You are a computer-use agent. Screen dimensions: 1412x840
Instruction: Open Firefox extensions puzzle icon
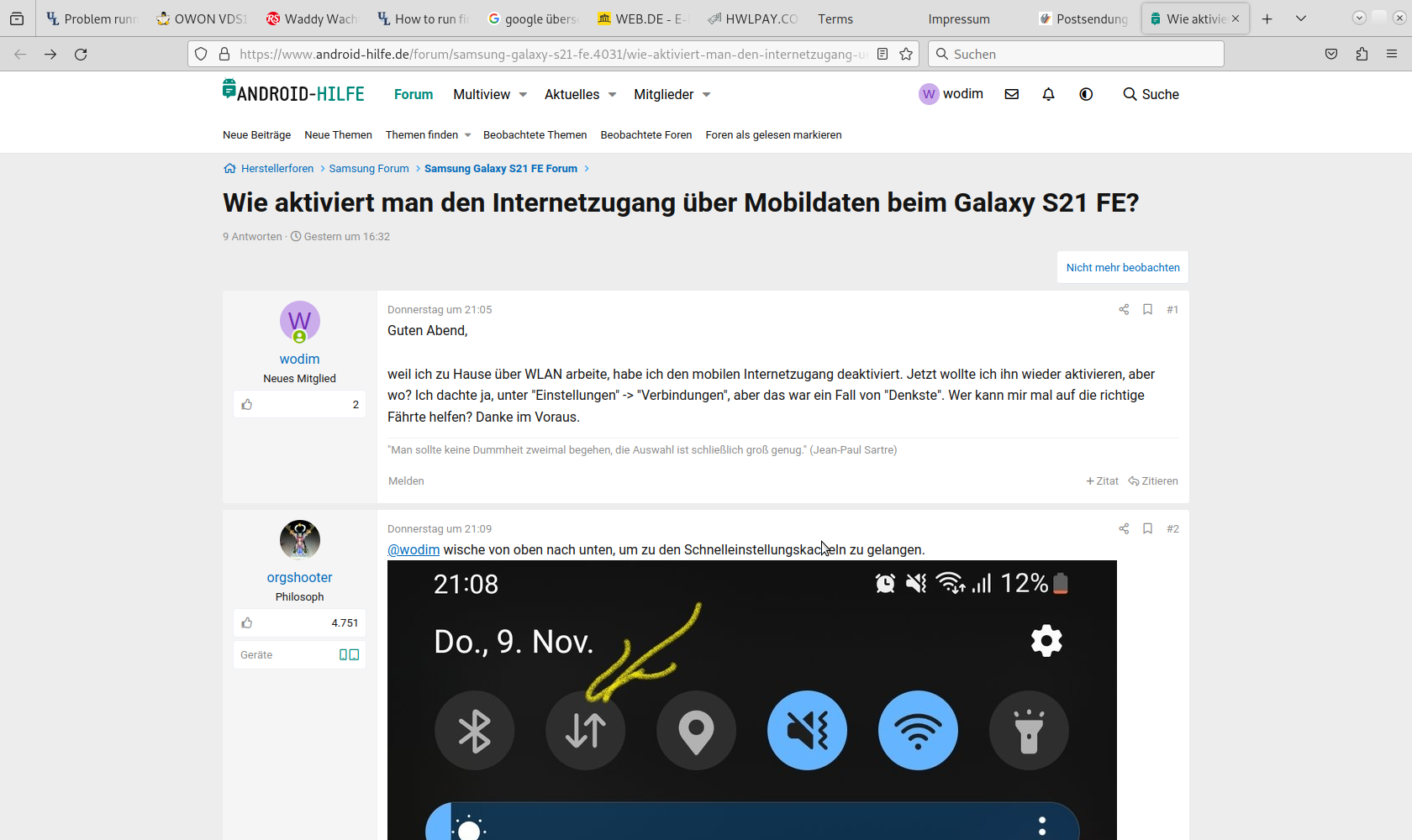tap(1362, 54)
